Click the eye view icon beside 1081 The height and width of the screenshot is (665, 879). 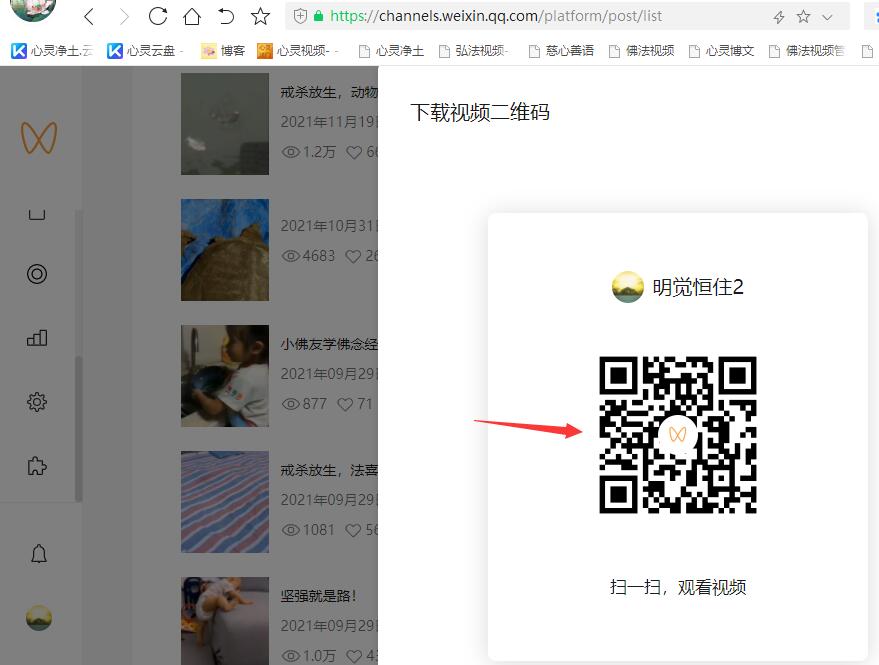point(290,530)
